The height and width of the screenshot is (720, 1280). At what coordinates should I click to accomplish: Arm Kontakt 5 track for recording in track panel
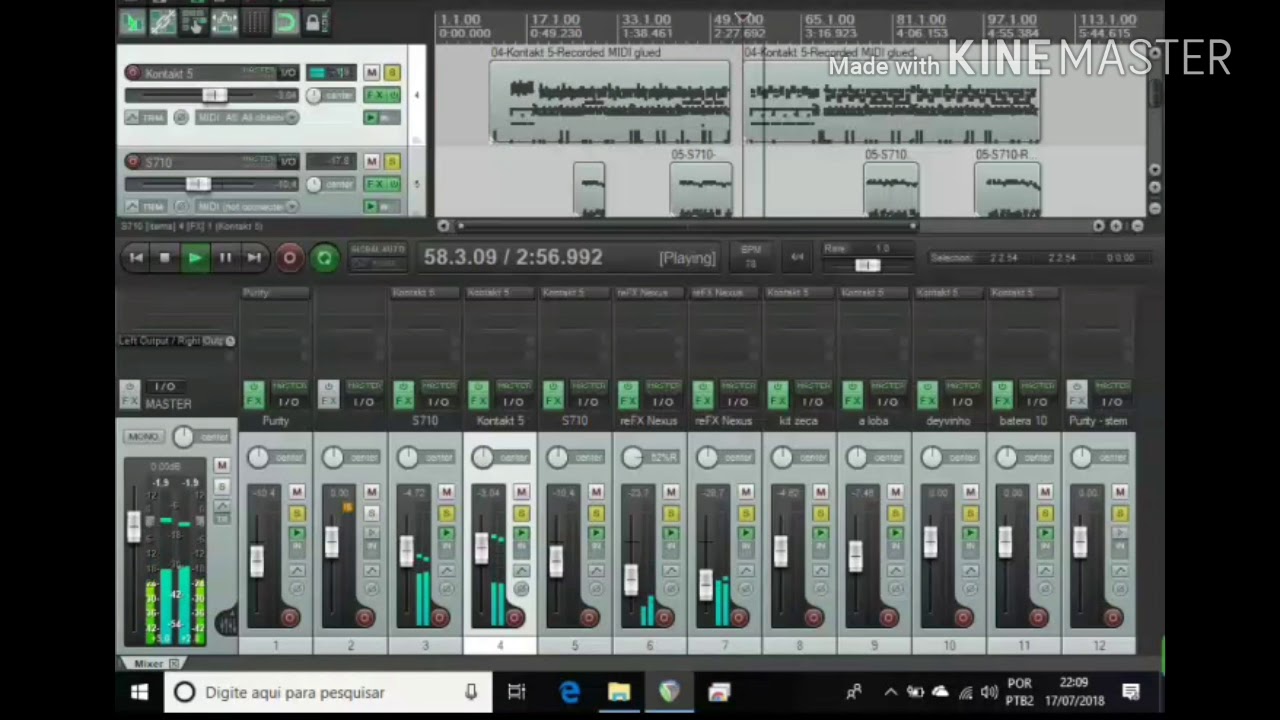pyautogui.click(x=133, y=73)
